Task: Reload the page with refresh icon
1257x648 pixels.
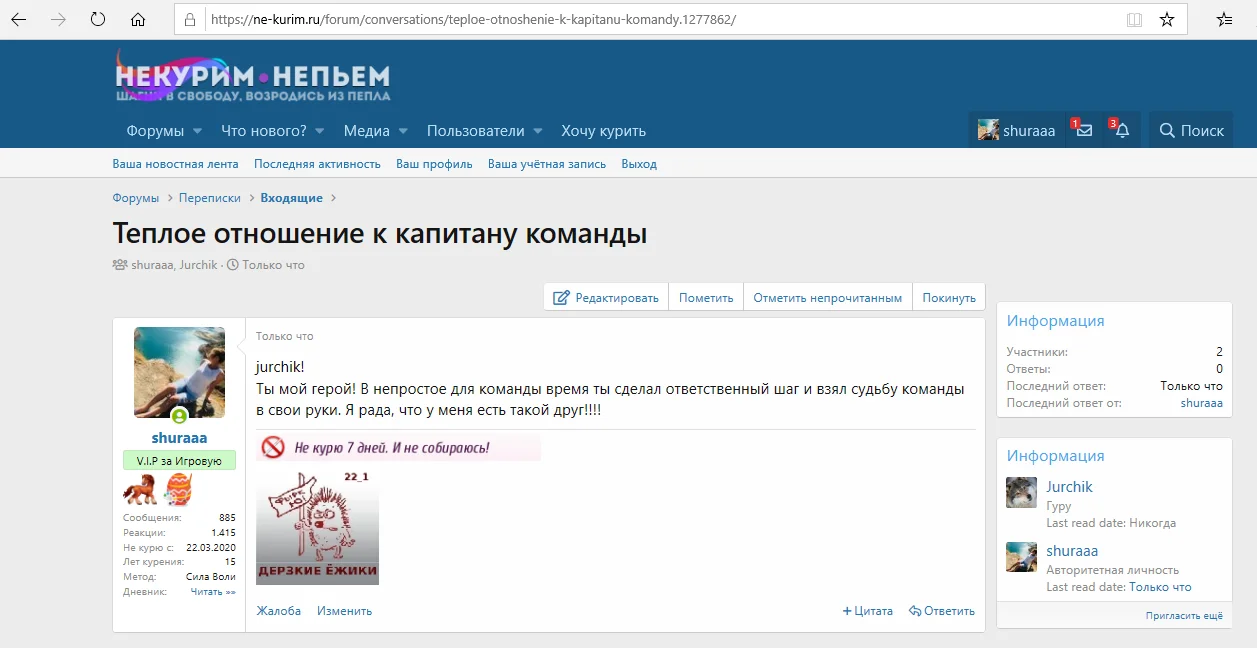Action: (98, 20)
